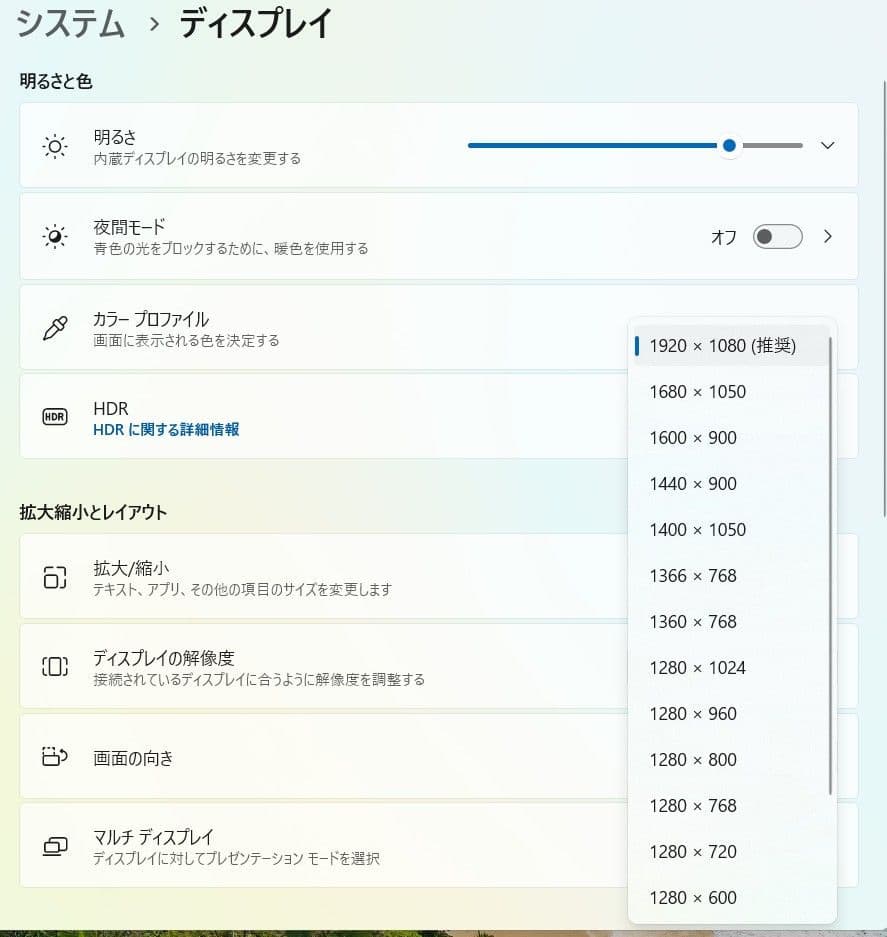Open the HDR に関する詳細情報 link
Screen dimensions: 887x937
point(166,427)
